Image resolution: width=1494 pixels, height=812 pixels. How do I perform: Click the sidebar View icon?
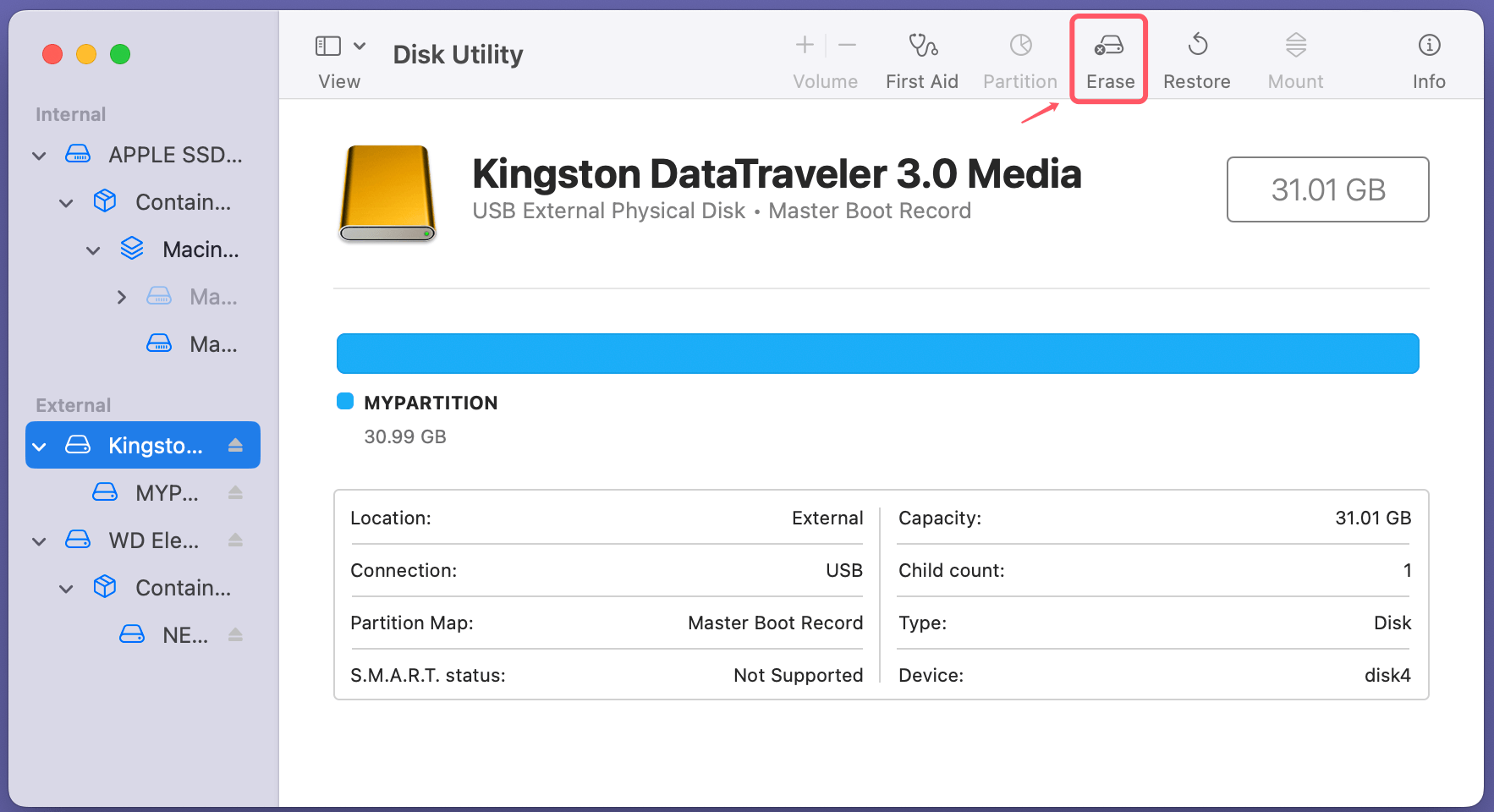329,46
